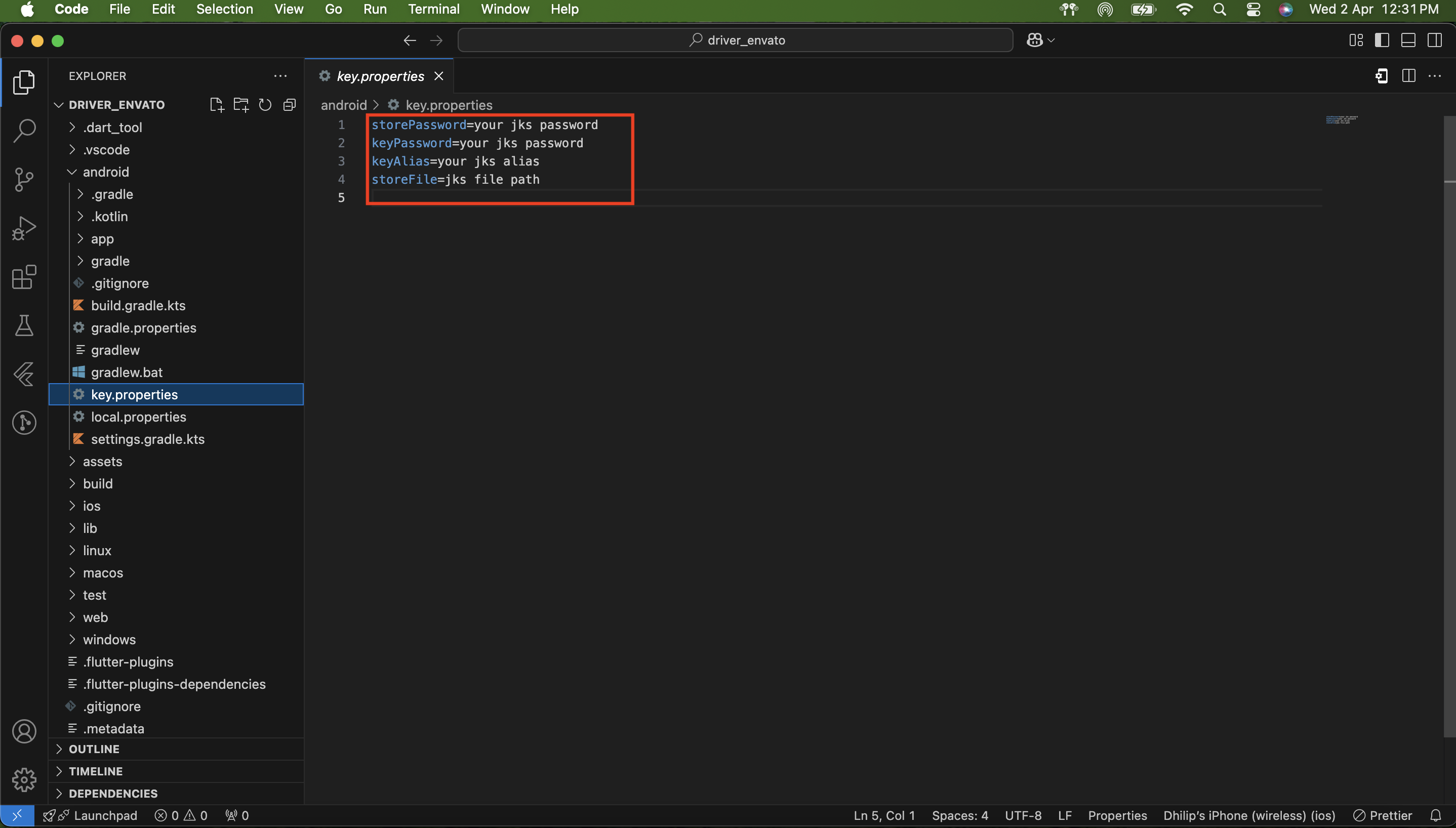The image size is (1456, 828).
Task: Collapse all folders in Explorer
Action: point(290,105)
